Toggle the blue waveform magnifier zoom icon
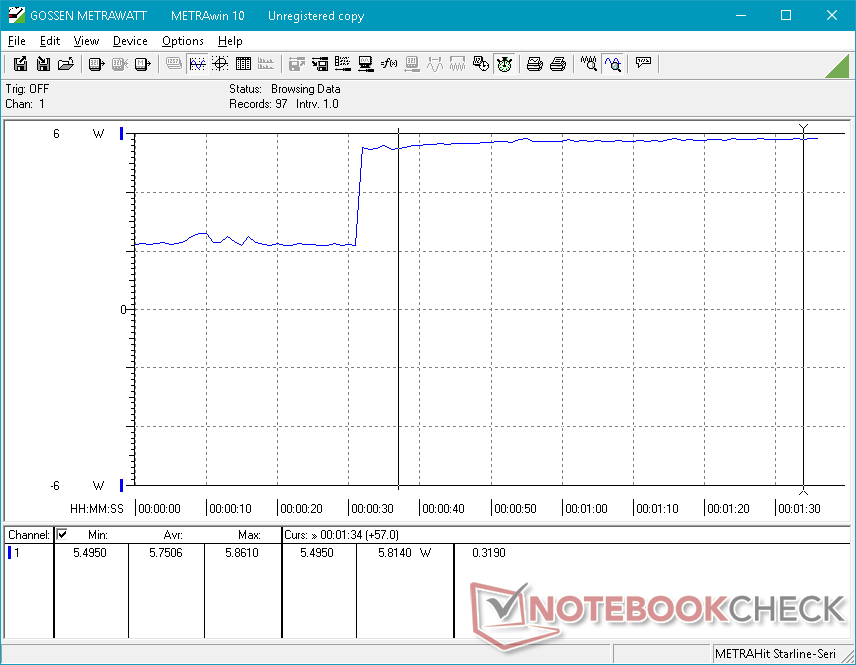The height and width of the screenshot is (665, 856). (x=613, y=64)
